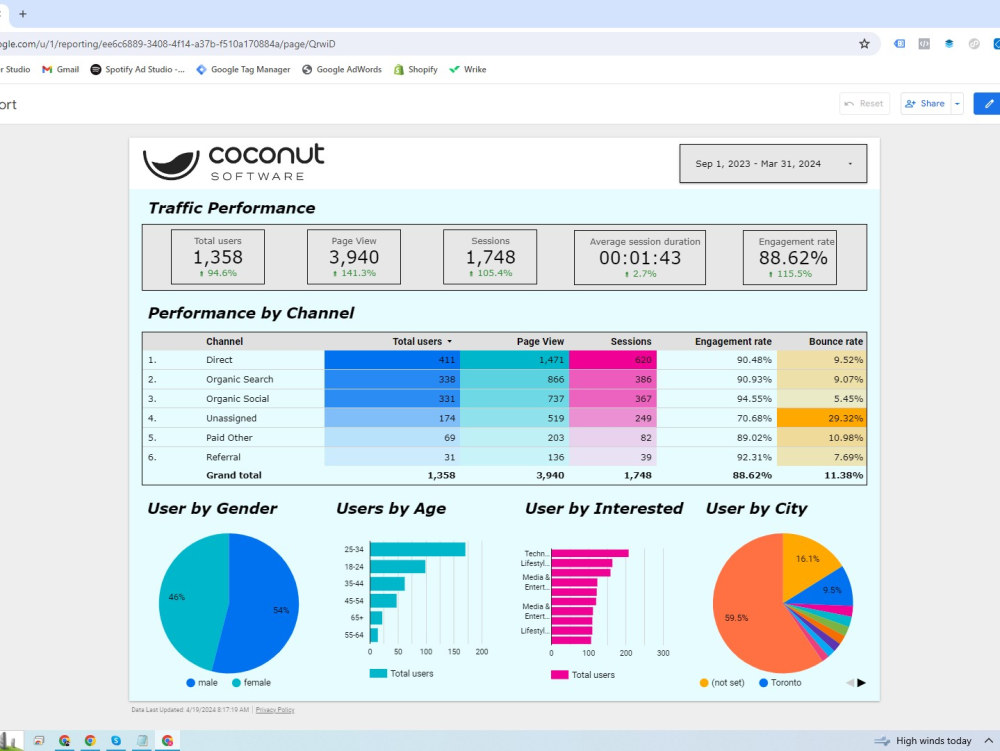Click the code brackets extension icon in toolbar
The image size is (1000, 751).
(x=924, y=44)
